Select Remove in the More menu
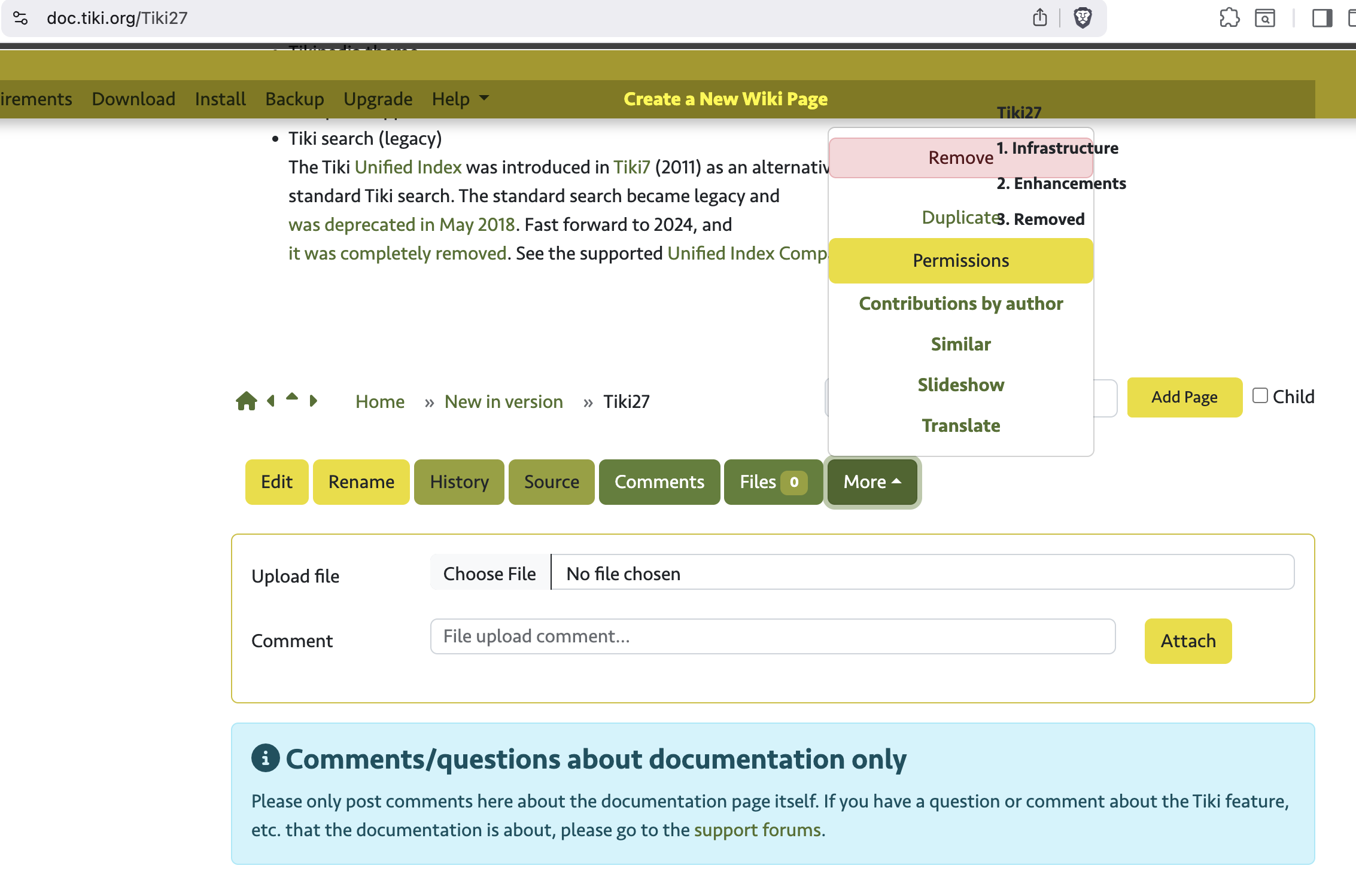The width and height of the screenshot is (1356, 896). point(961,158)
